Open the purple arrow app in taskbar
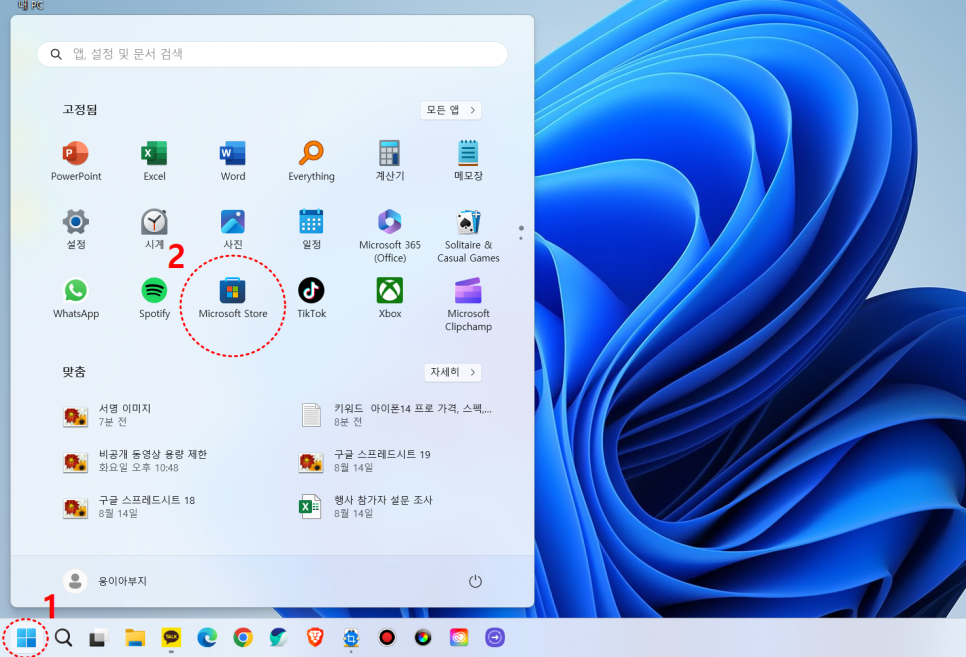 [x=495, y=638]
